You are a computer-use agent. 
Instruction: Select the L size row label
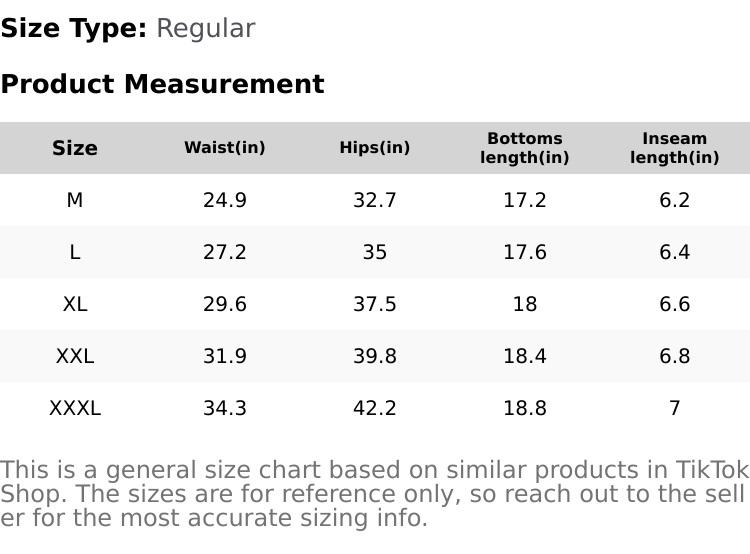(75, 252)
